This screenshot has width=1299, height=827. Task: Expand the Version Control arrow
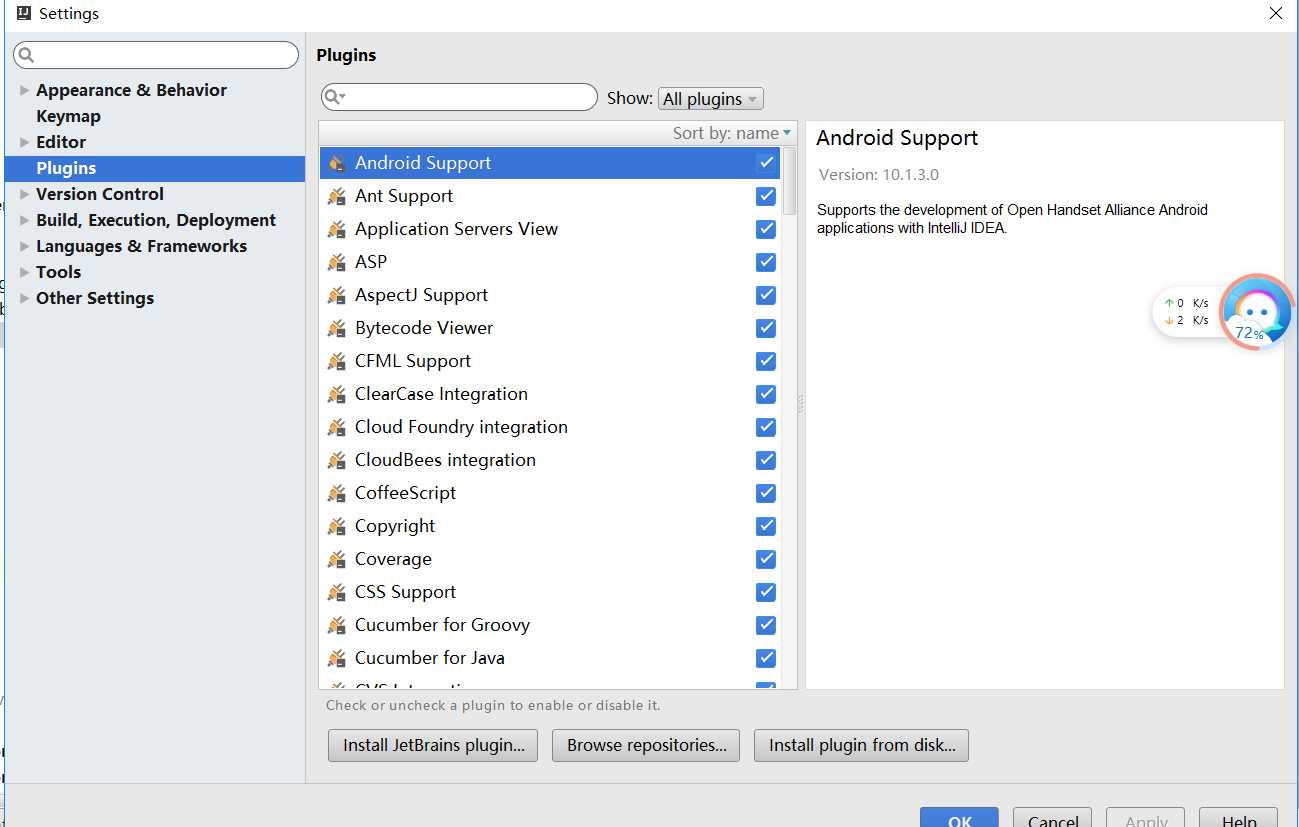point(24,194)
